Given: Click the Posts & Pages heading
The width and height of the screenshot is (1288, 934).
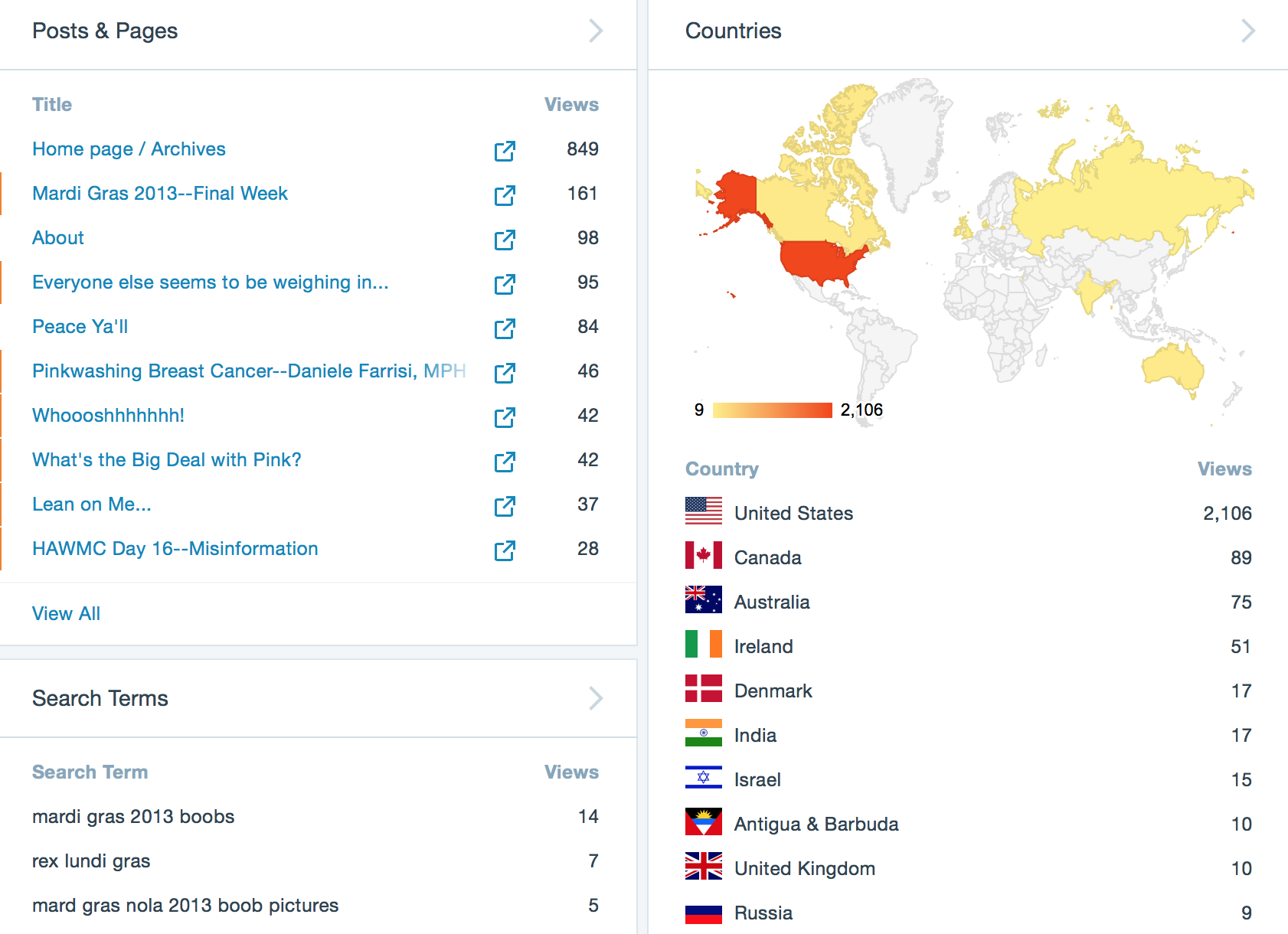Looking at the screenshot, I should tap(105, 31).
